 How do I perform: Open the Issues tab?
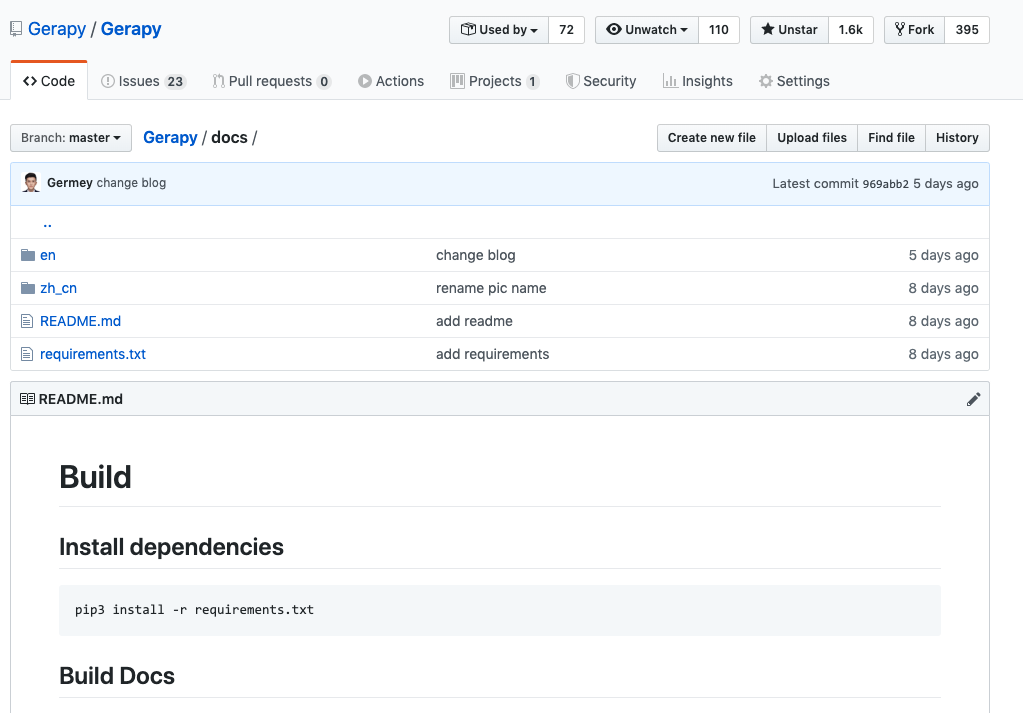144,81
